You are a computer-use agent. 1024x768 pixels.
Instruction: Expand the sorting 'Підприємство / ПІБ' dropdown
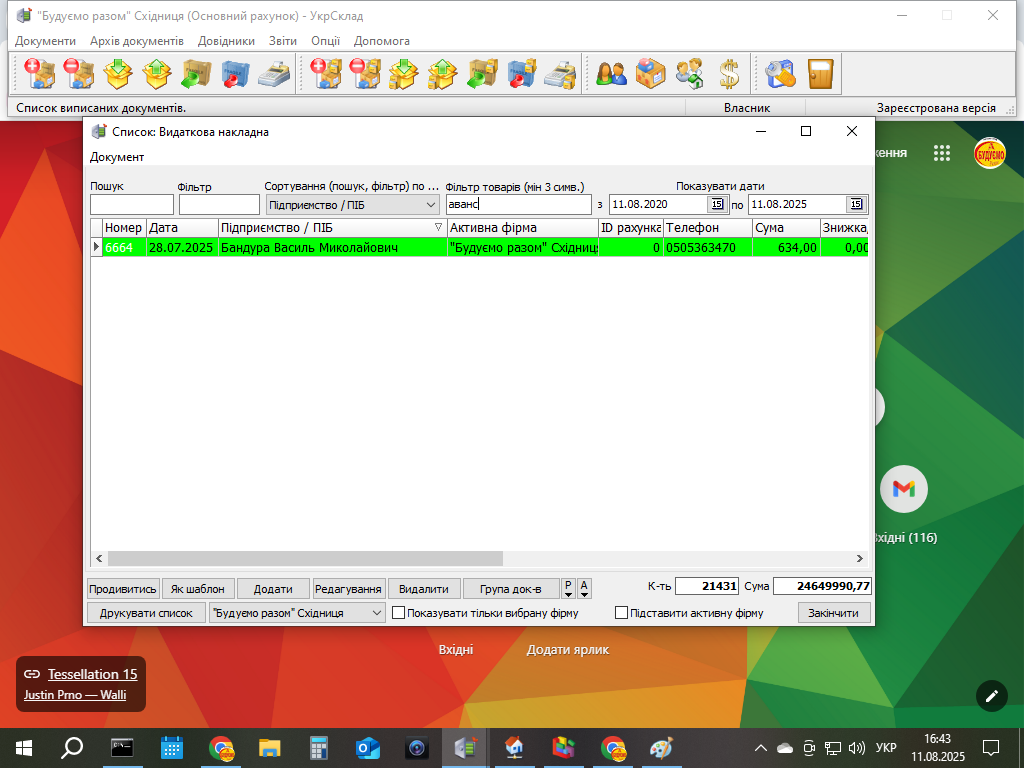[430, 205]
